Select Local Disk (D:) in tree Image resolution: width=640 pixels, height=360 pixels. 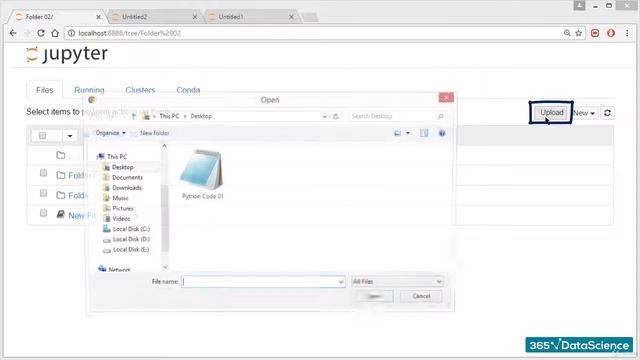pyautogui.click(x=131, y=239)
